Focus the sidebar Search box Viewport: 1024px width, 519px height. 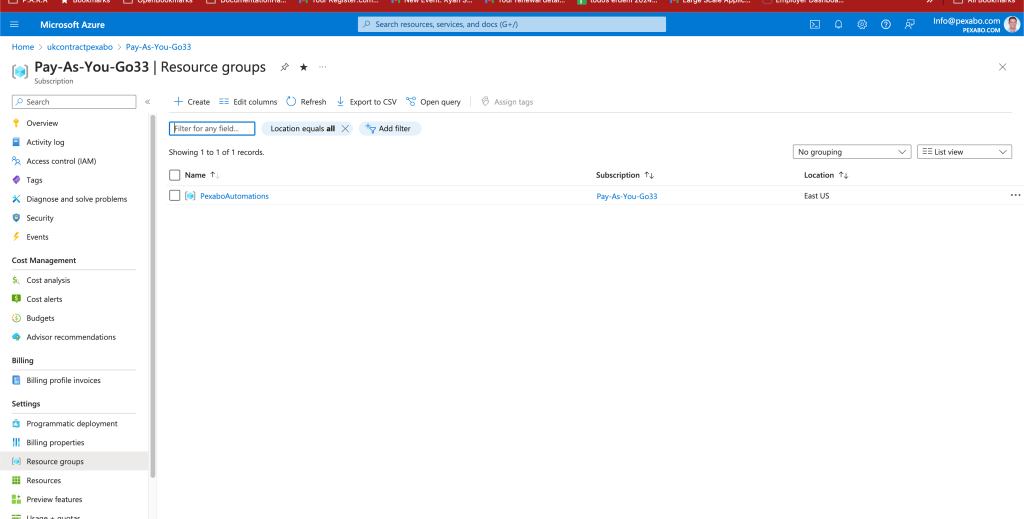click(74, 102)
